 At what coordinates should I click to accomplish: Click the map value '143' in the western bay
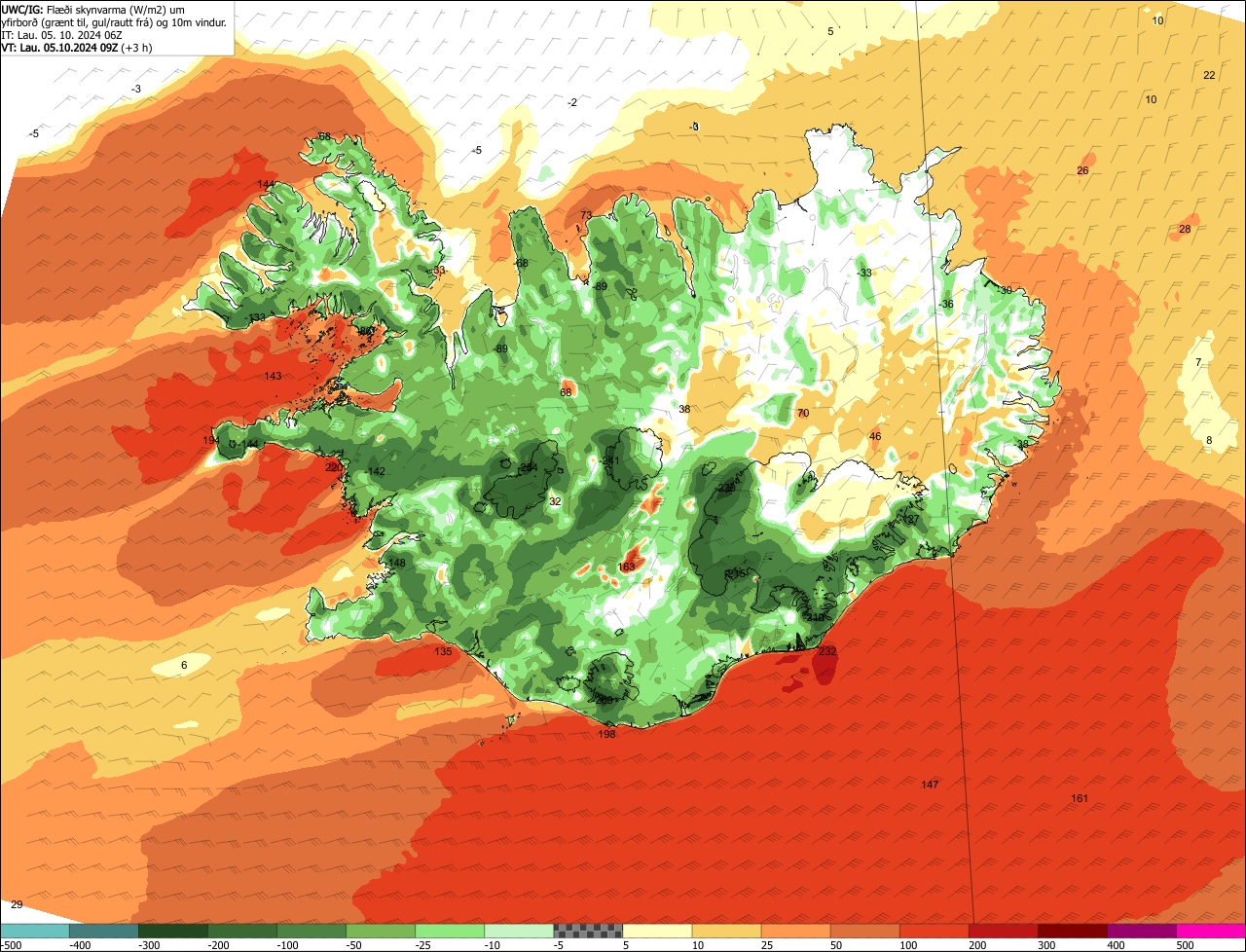(274, 376)
